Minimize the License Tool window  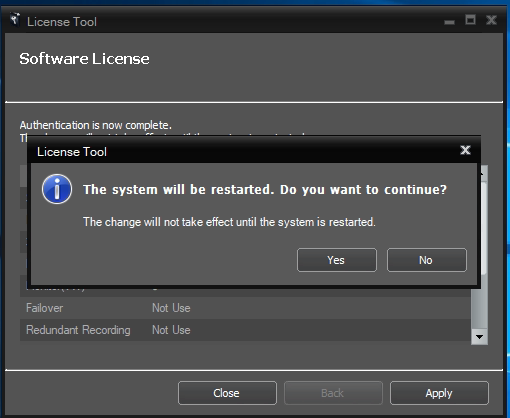coord(449,22)
